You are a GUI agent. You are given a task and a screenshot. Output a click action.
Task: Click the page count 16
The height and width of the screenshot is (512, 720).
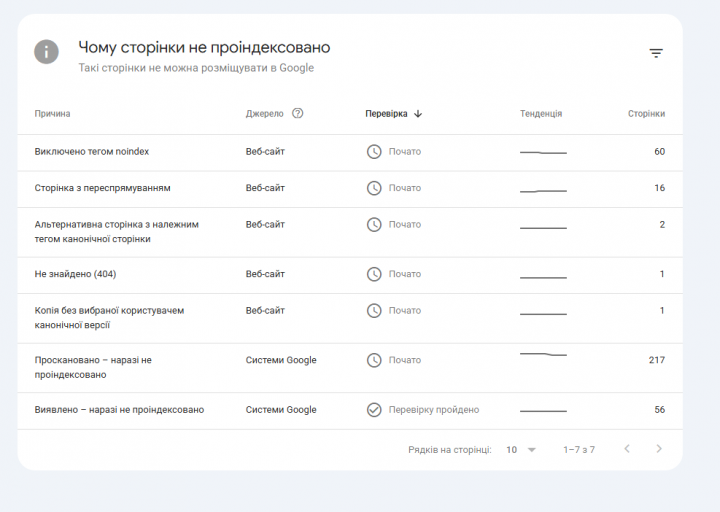pos(659,188)
